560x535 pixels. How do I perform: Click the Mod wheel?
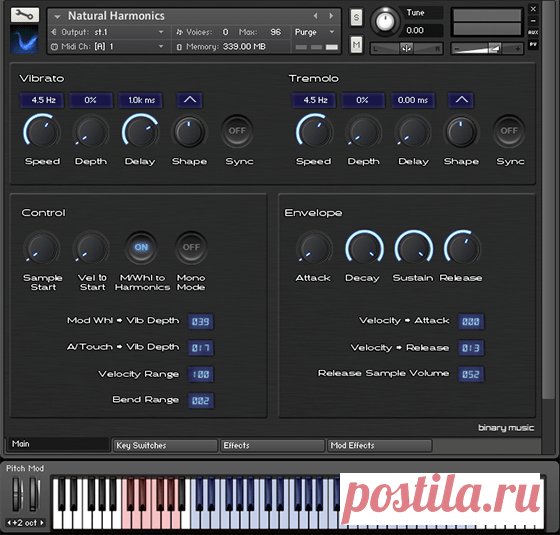(x=34, y=494)
